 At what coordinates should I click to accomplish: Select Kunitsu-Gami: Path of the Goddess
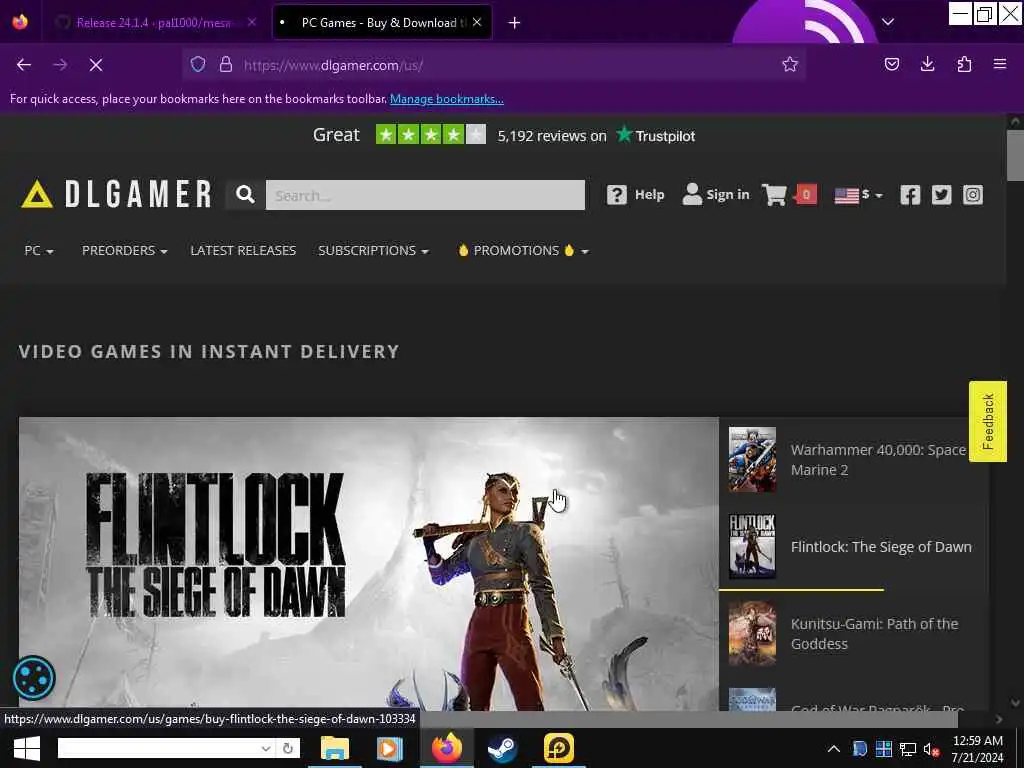[x=874, y=633]
